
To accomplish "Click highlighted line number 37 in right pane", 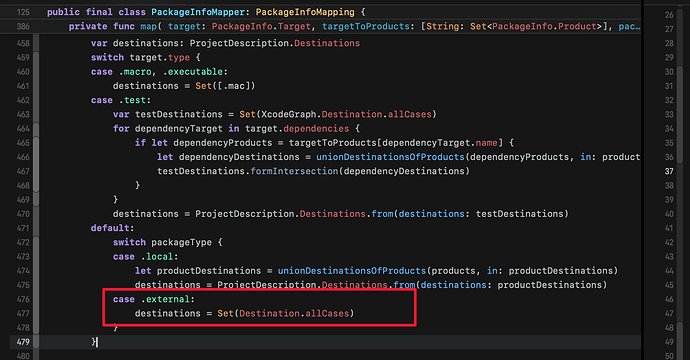I will [x=669, y=171].
